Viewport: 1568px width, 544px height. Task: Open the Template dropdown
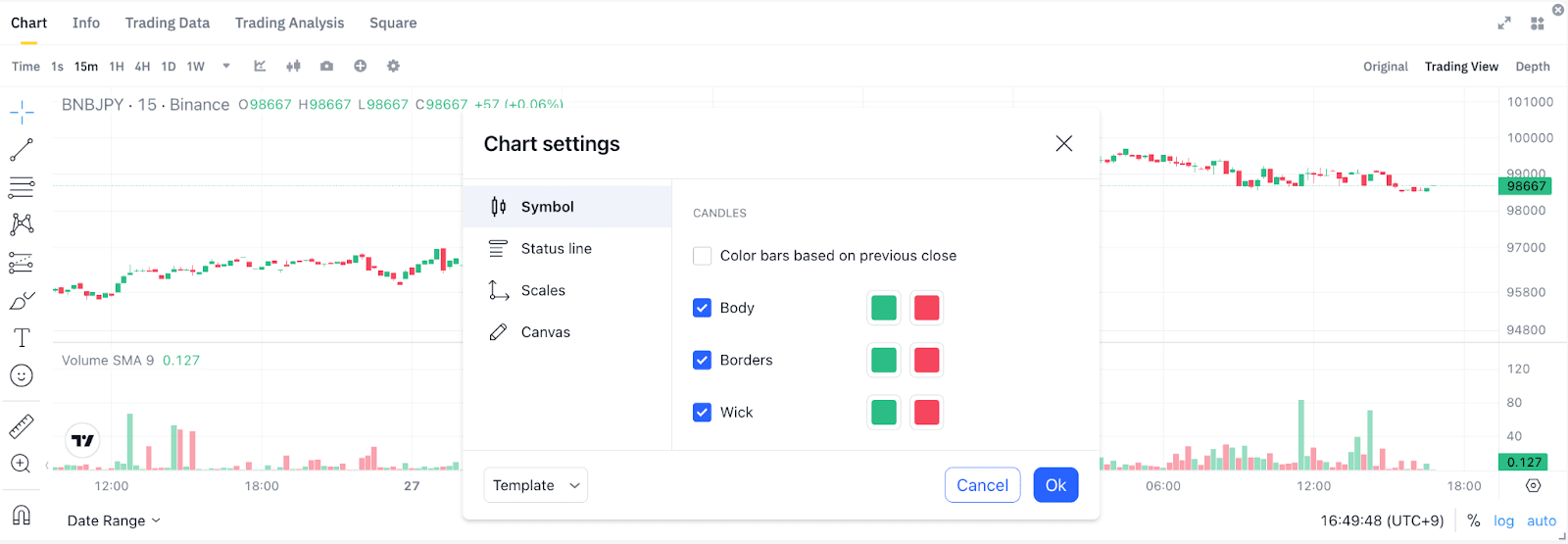pyautogui.click(x=535, y=485)
